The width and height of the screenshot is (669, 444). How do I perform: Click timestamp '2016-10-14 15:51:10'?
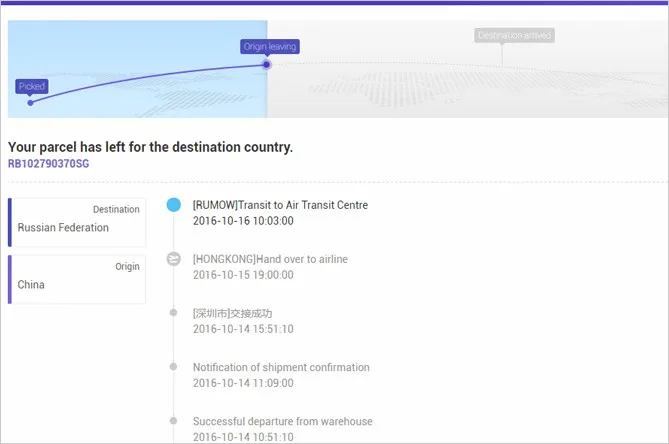[x=243, y=329]
